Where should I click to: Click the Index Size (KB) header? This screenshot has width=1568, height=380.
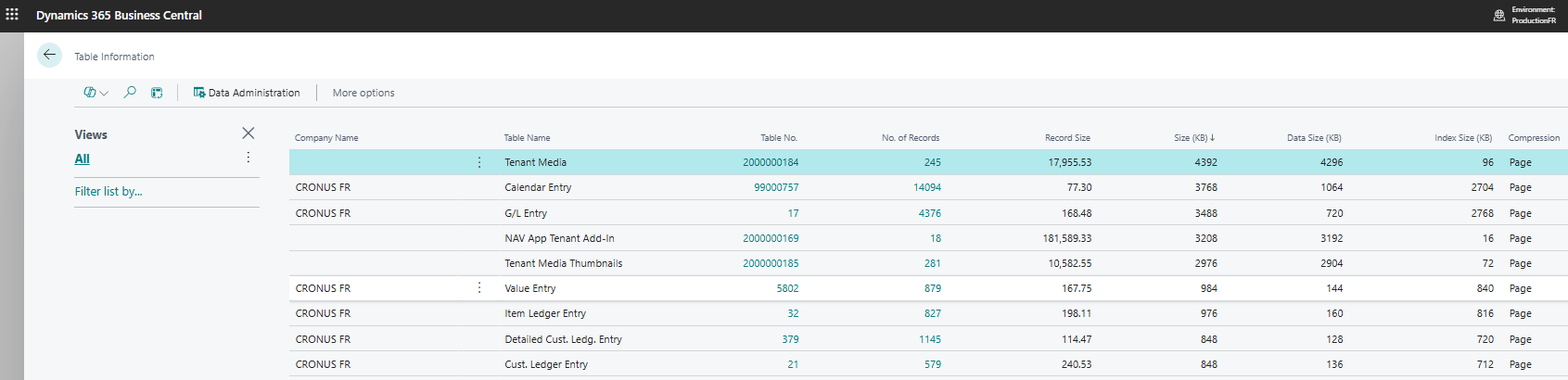1463,138
